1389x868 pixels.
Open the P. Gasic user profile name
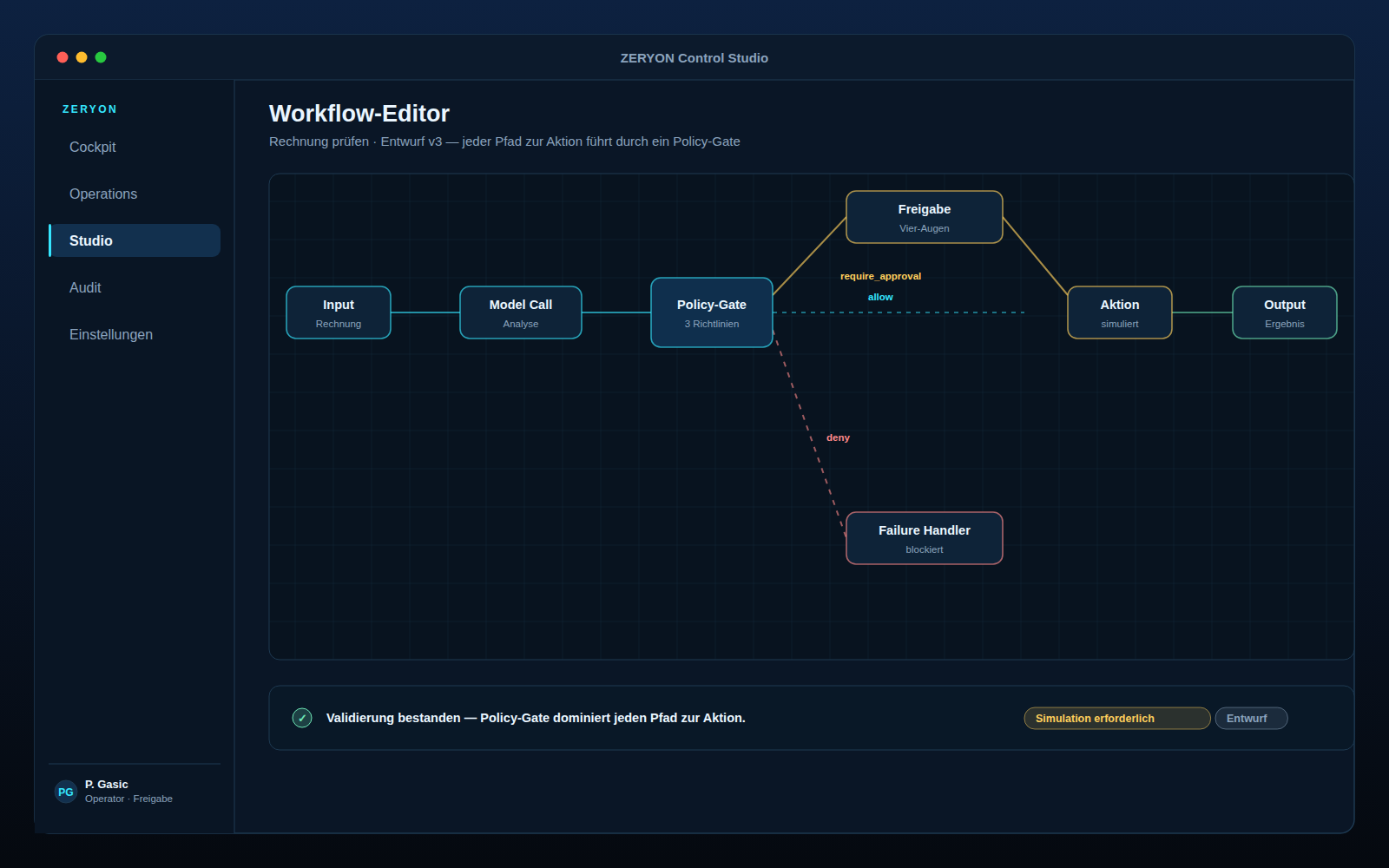tap(106, 784)
